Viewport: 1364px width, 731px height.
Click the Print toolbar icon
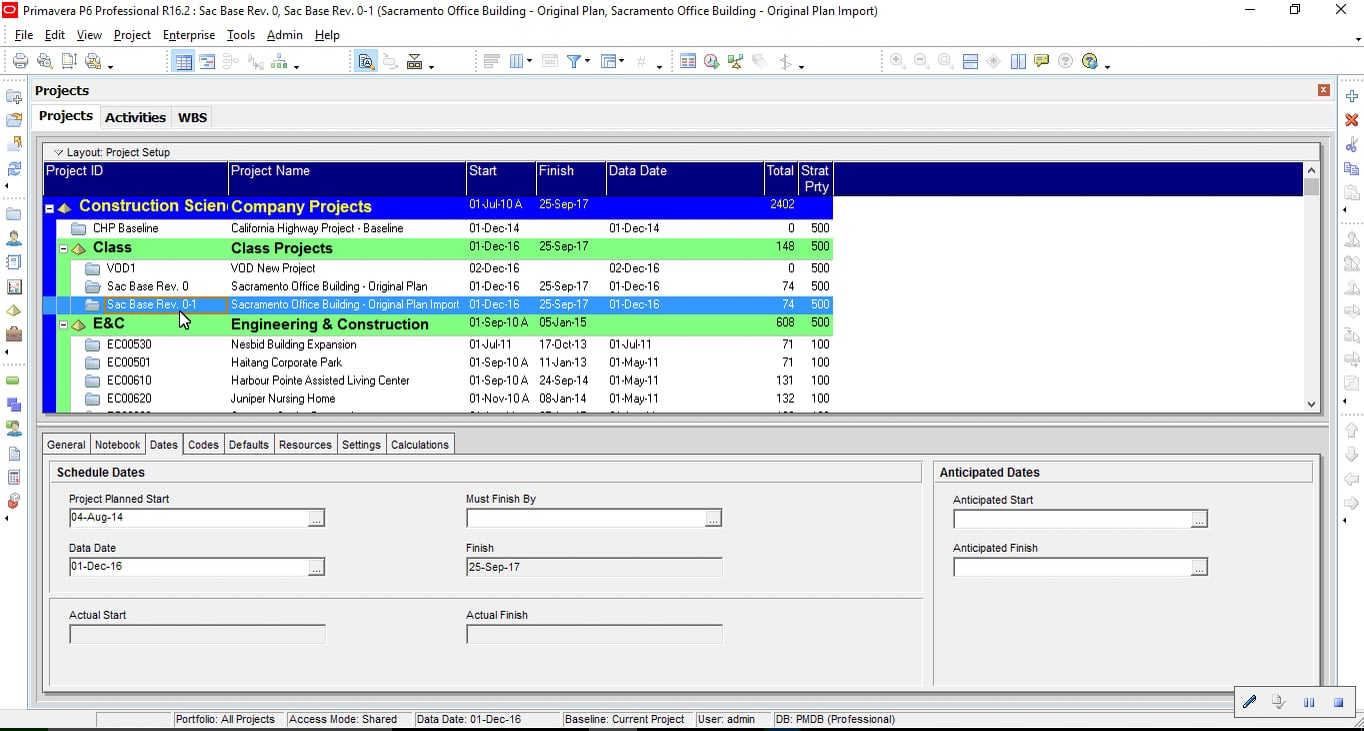click(x=20, y=61)
